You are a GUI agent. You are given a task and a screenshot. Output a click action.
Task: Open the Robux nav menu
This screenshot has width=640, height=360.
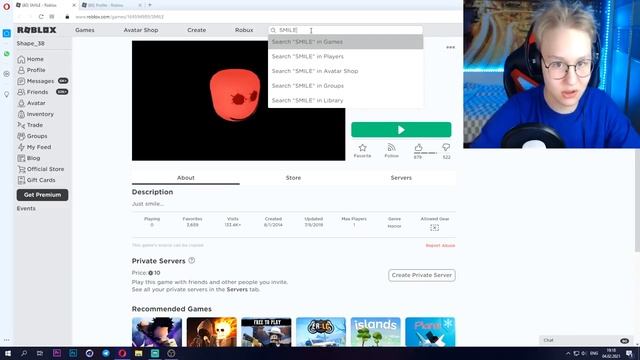click(x=244, y=30)
